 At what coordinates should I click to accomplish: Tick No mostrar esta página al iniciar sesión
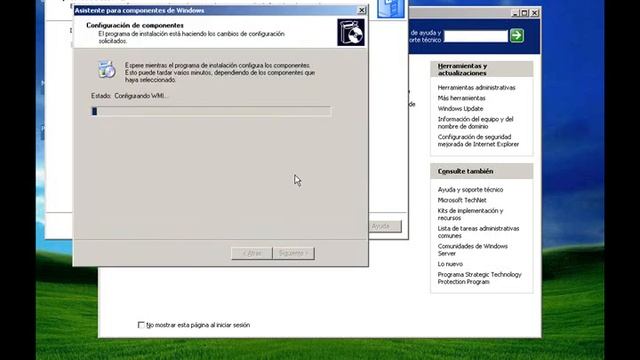click(x=141, y=325)
